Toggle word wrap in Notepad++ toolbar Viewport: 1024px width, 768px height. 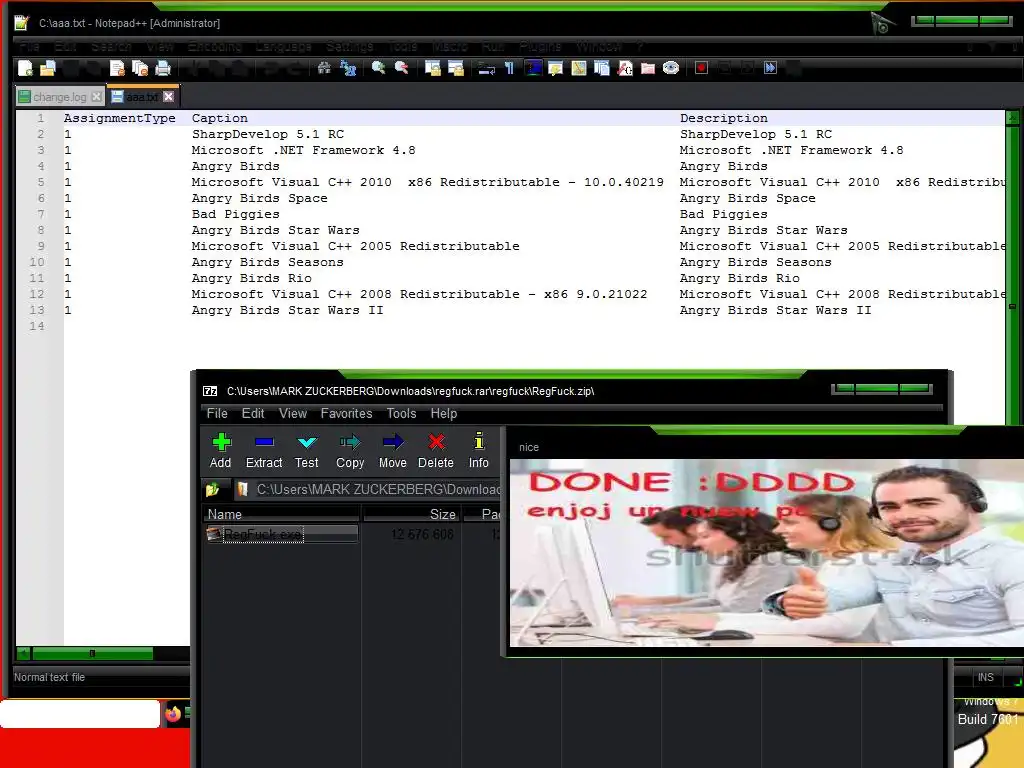(487, 68)
